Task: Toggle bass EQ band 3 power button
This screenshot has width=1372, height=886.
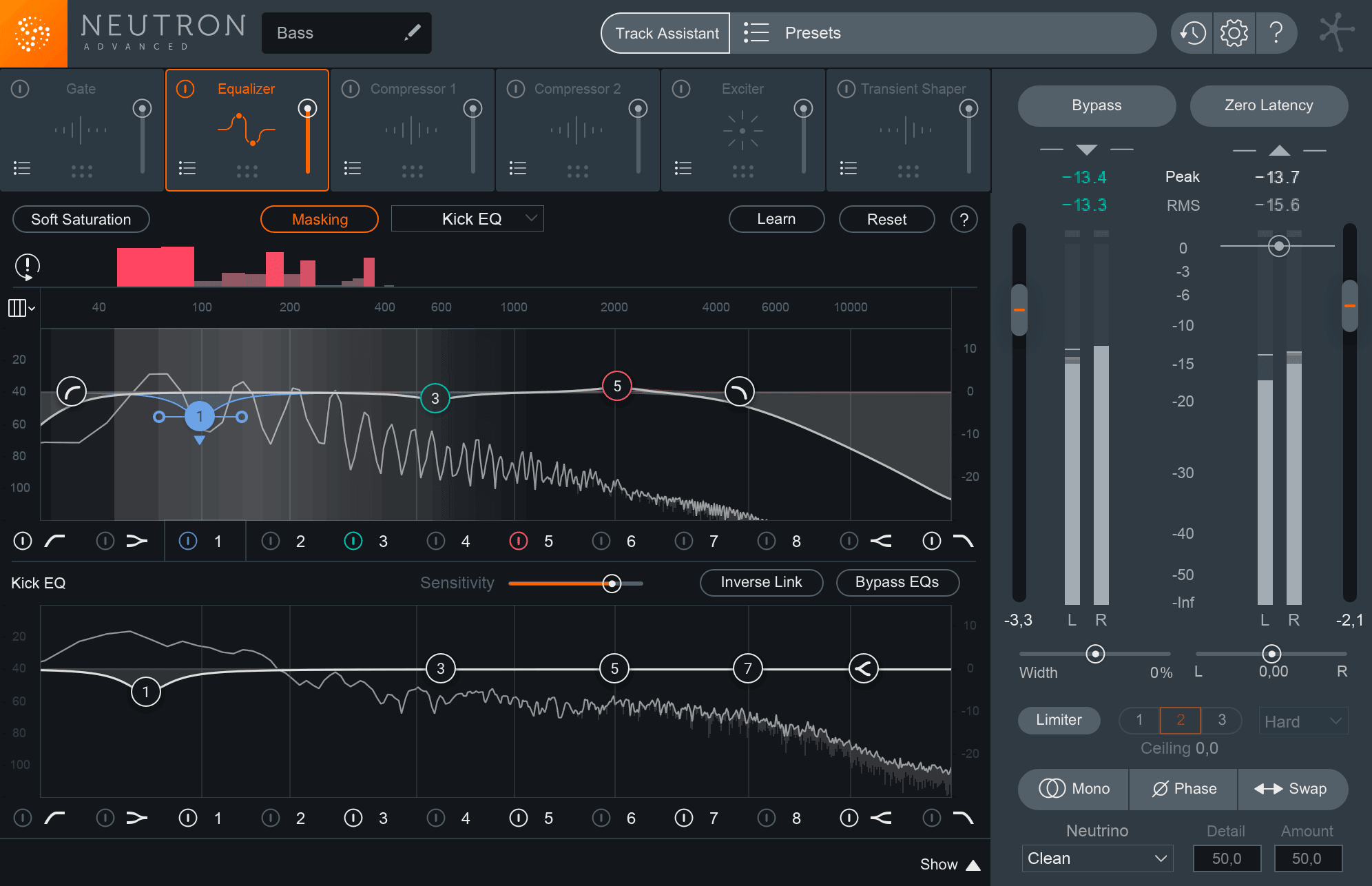Action: (353, 542)
